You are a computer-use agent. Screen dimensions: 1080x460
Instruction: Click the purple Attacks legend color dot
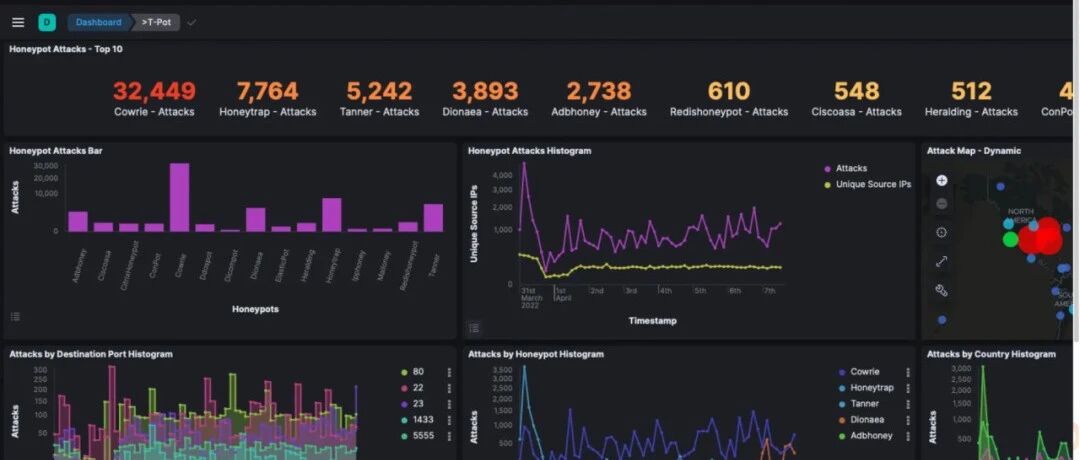coord(827,169)
